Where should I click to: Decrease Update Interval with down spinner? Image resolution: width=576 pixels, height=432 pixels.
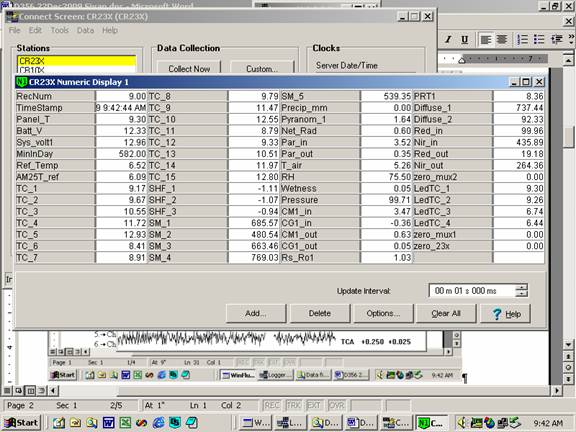click(522, 294)
